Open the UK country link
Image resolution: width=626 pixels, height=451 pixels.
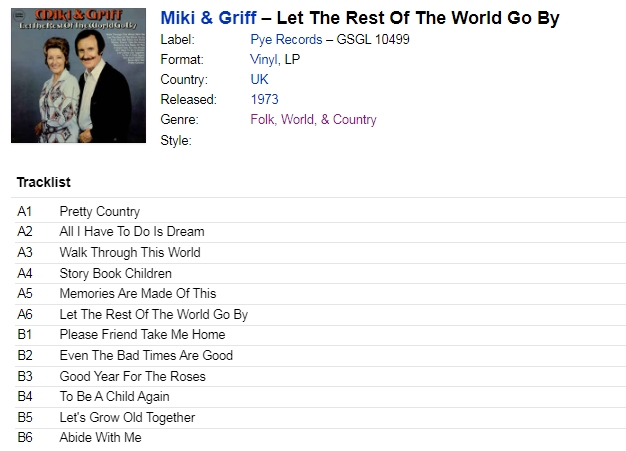click(260, 79)
